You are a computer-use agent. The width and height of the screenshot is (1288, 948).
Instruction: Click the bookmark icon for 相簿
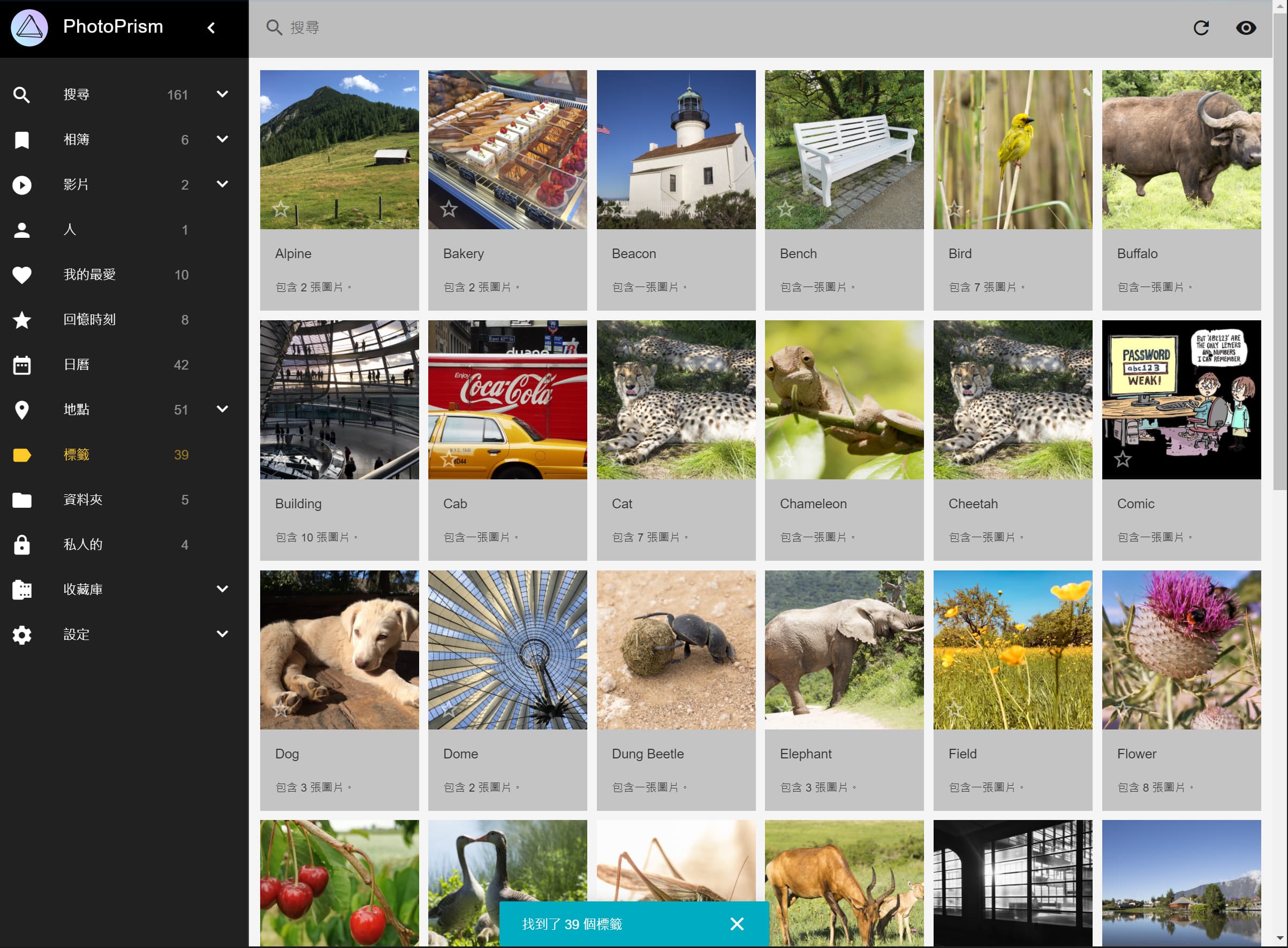pos(22,139)
